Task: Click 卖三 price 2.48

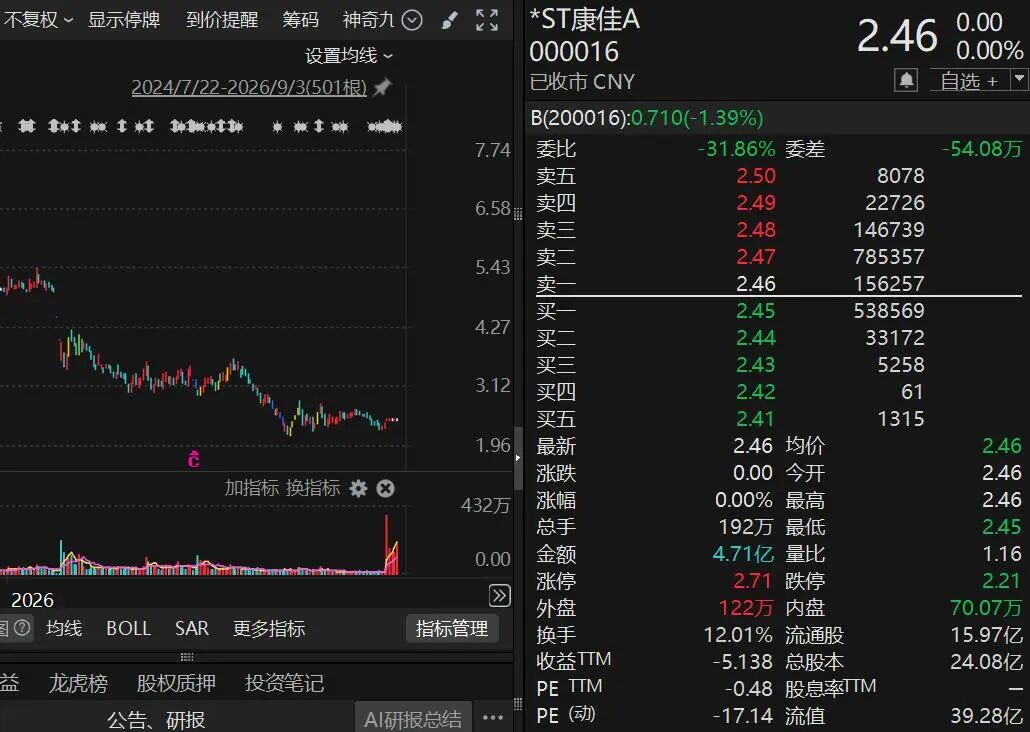Action: click(x=755, y=229)
